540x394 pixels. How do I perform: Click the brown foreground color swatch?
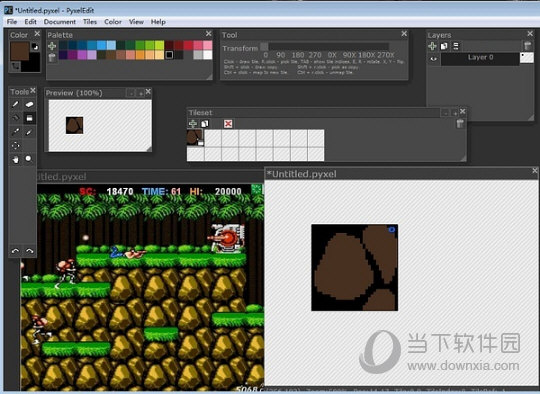point(20,52)
